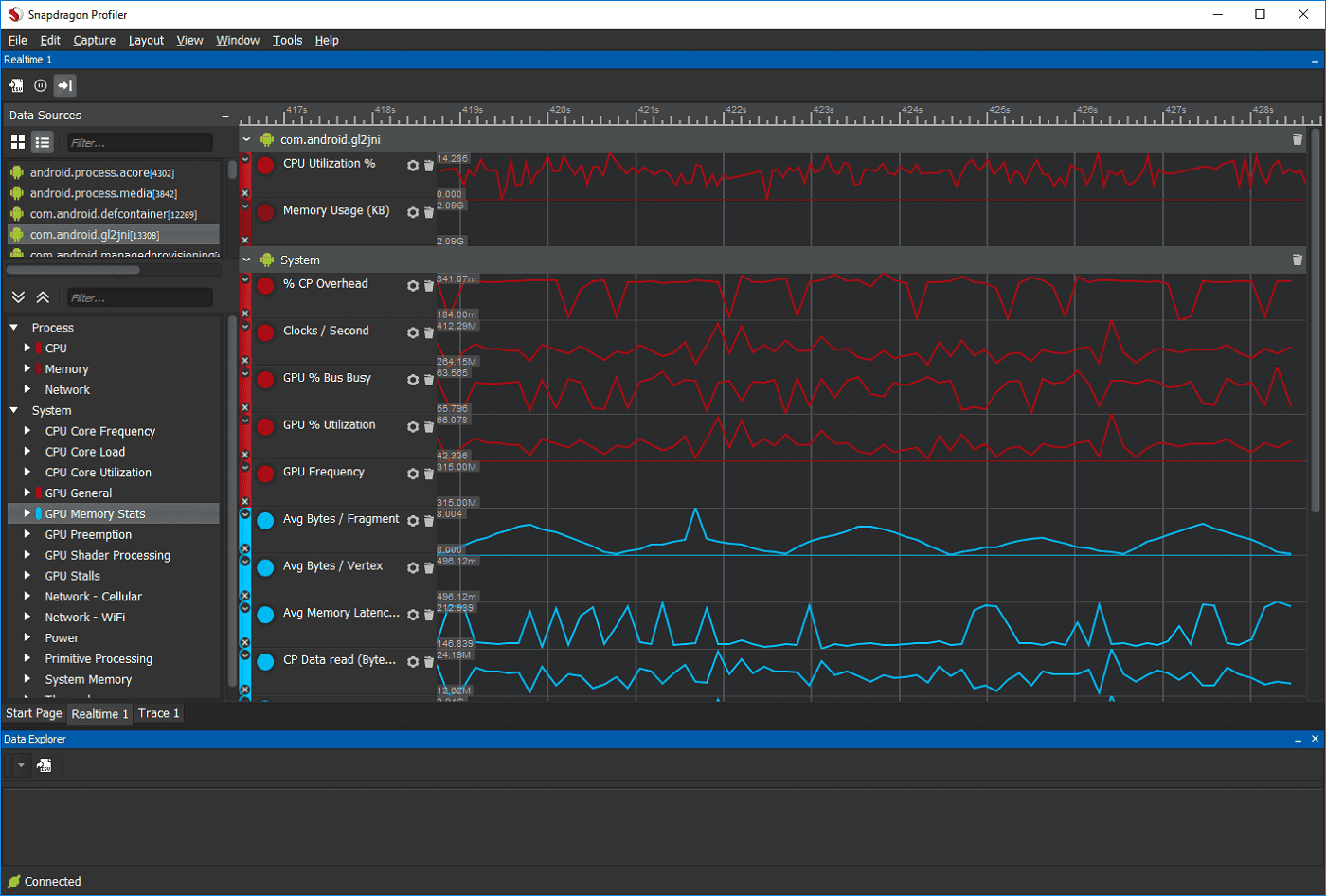
Task: Select com.android.defcontainer process
Action: [114, 214]
